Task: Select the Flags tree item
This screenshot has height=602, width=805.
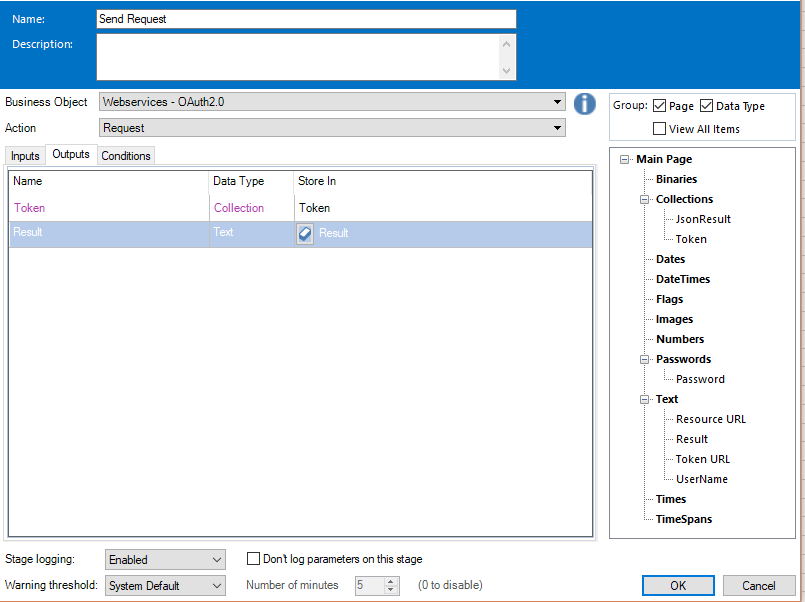Action: click(669, 299)
